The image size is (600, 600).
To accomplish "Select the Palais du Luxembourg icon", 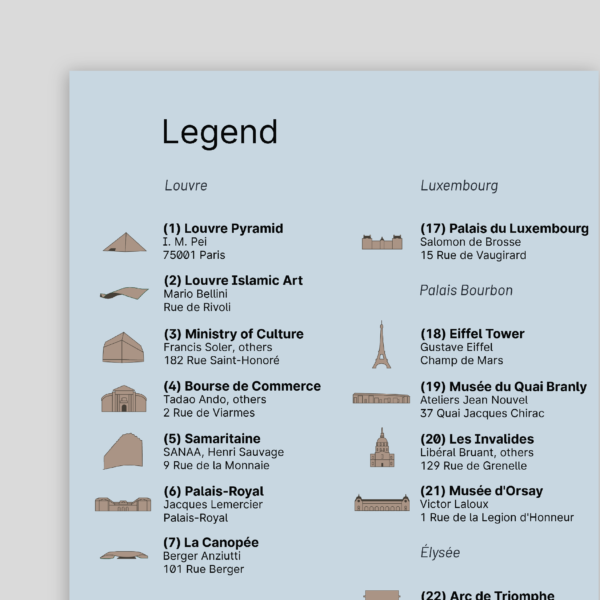I will click(381, 242).
